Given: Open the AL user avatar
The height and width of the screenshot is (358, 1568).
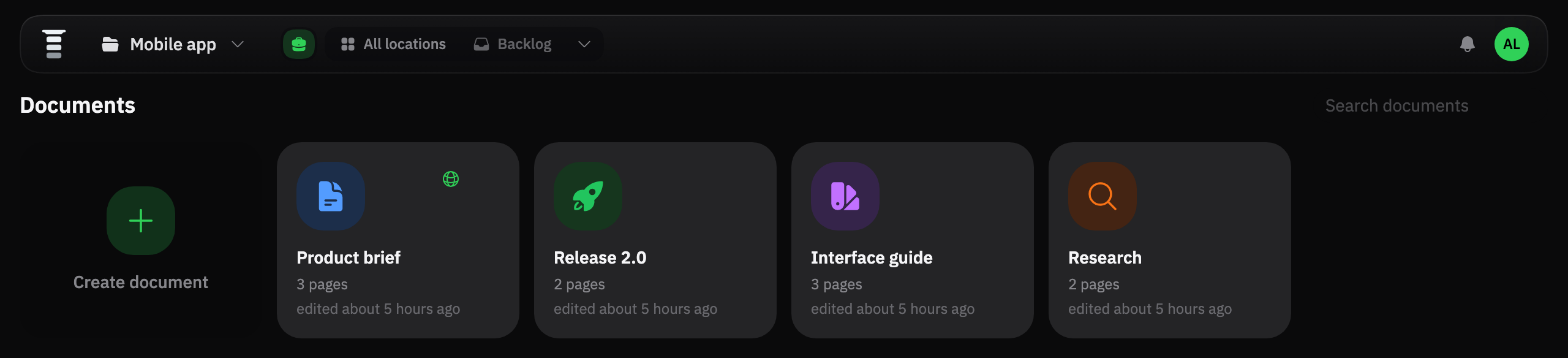Looking at the screenshot, I should click(x=1512, y=44).
